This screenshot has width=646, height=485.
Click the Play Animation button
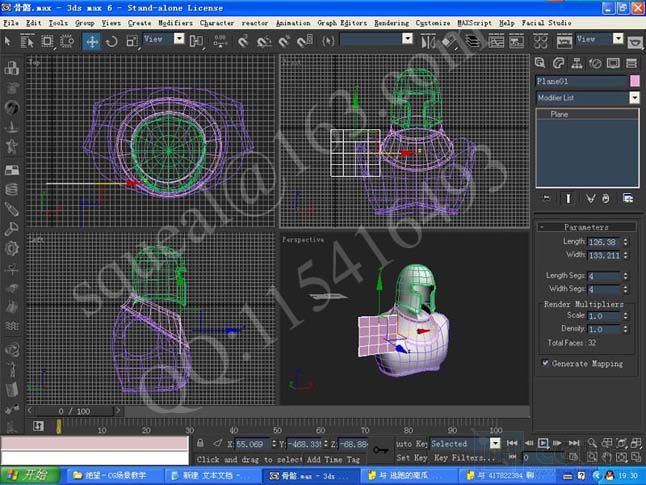pos(543,443)
